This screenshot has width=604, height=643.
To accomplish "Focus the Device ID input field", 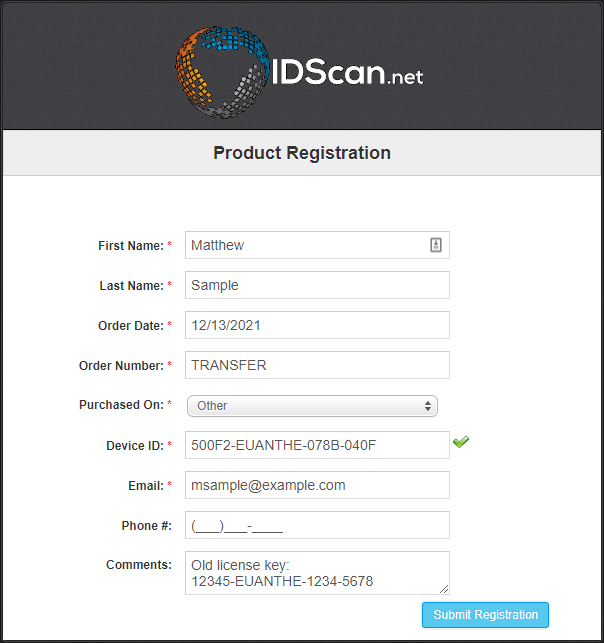I will click(317, 445).
